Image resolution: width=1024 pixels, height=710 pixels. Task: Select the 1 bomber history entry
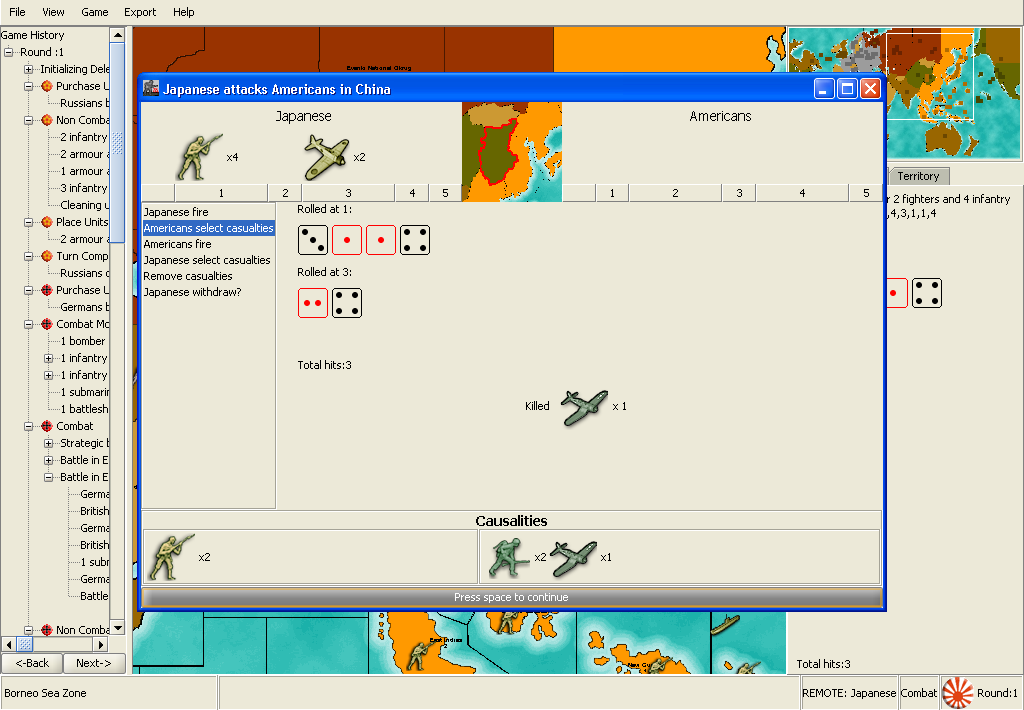coord(83,341)
